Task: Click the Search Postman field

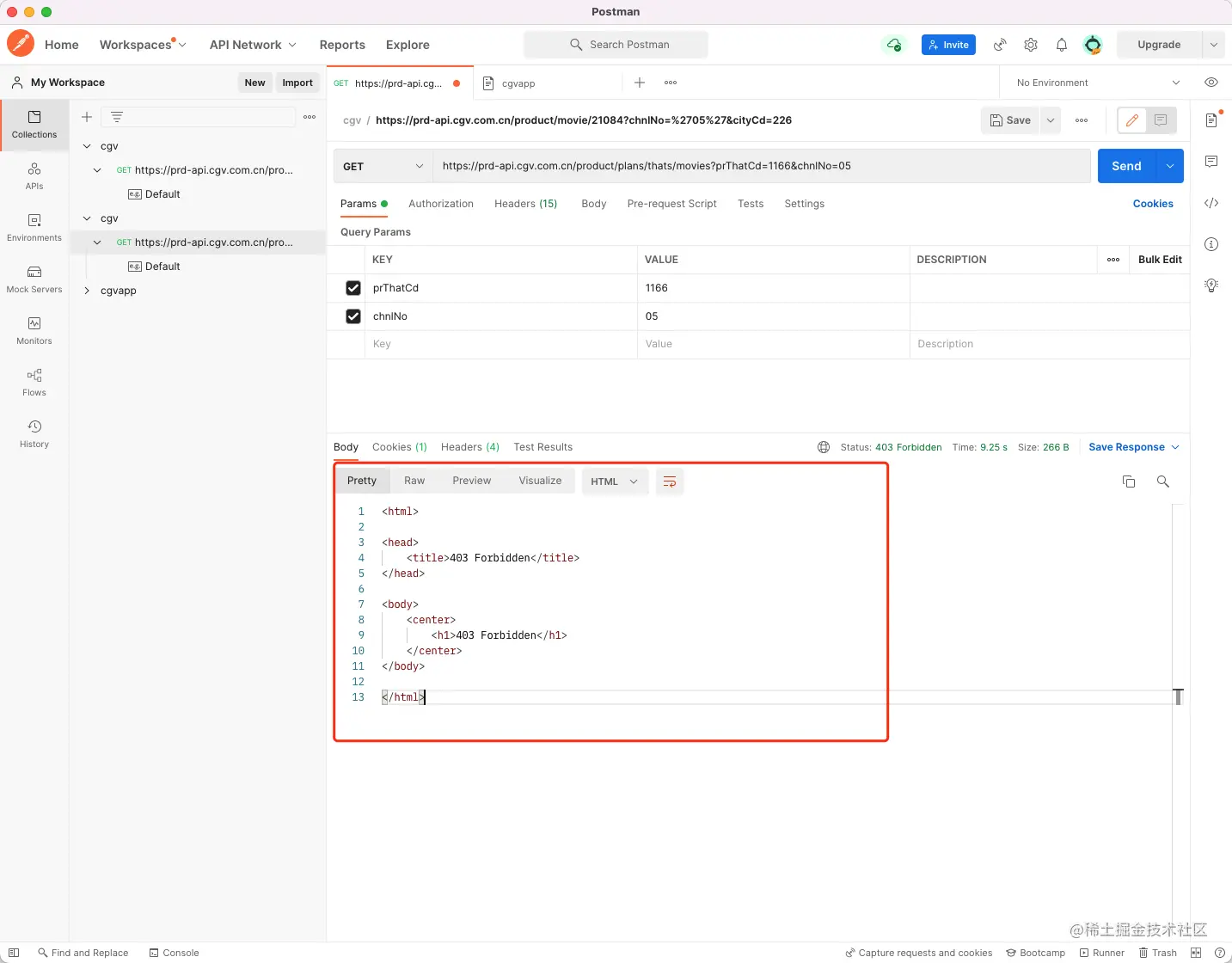Action: 616,45
